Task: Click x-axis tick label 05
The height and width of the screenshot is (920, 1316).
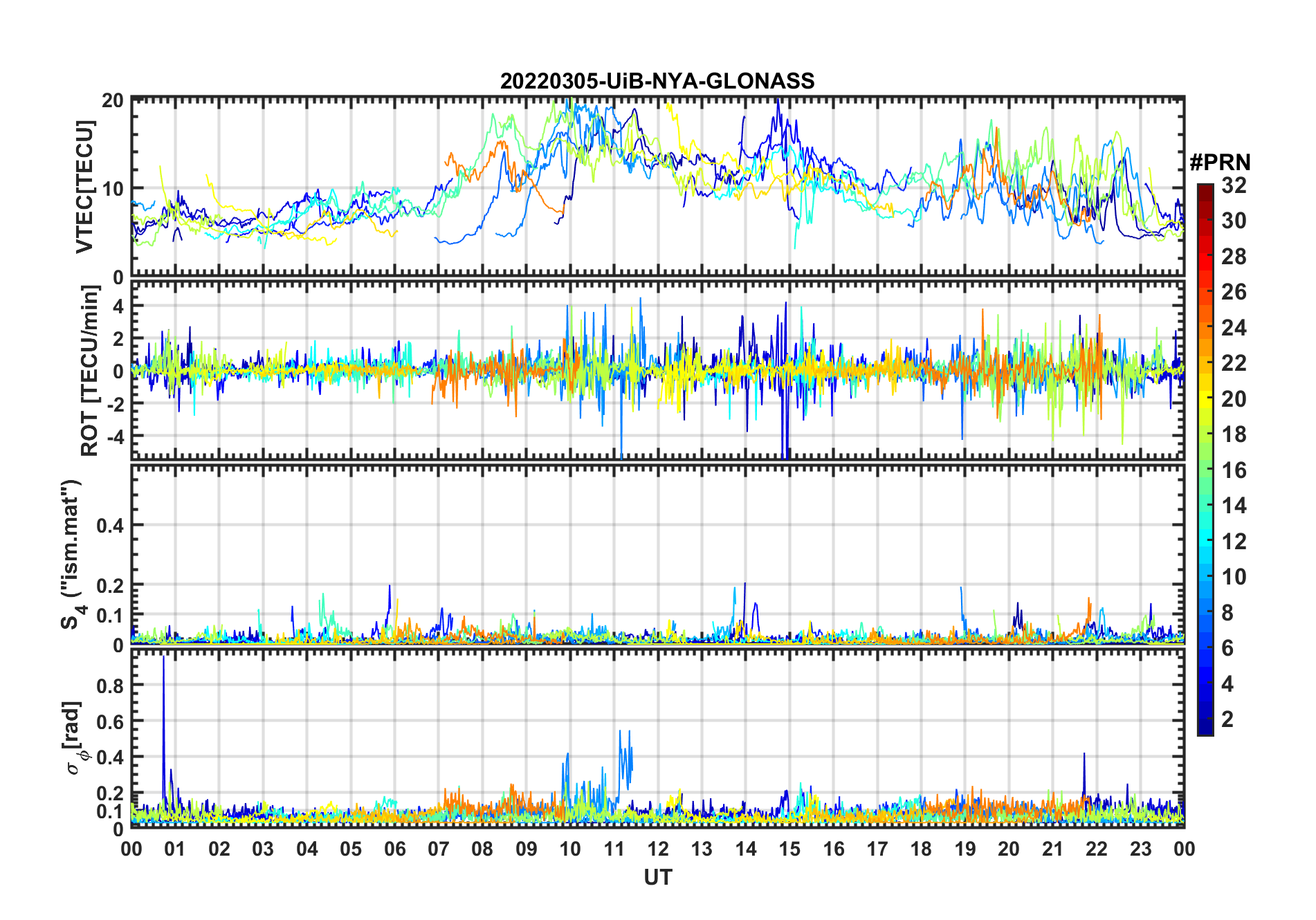Action: (x=351, y=849)
